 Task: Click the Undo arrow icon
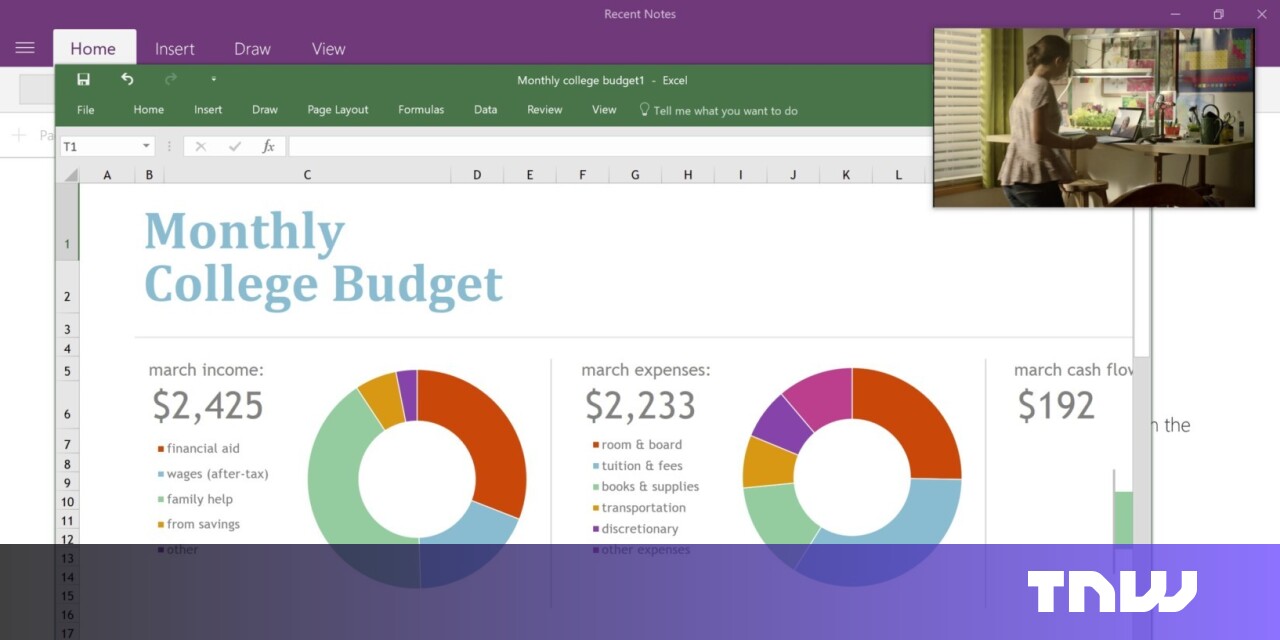point(127,80)
